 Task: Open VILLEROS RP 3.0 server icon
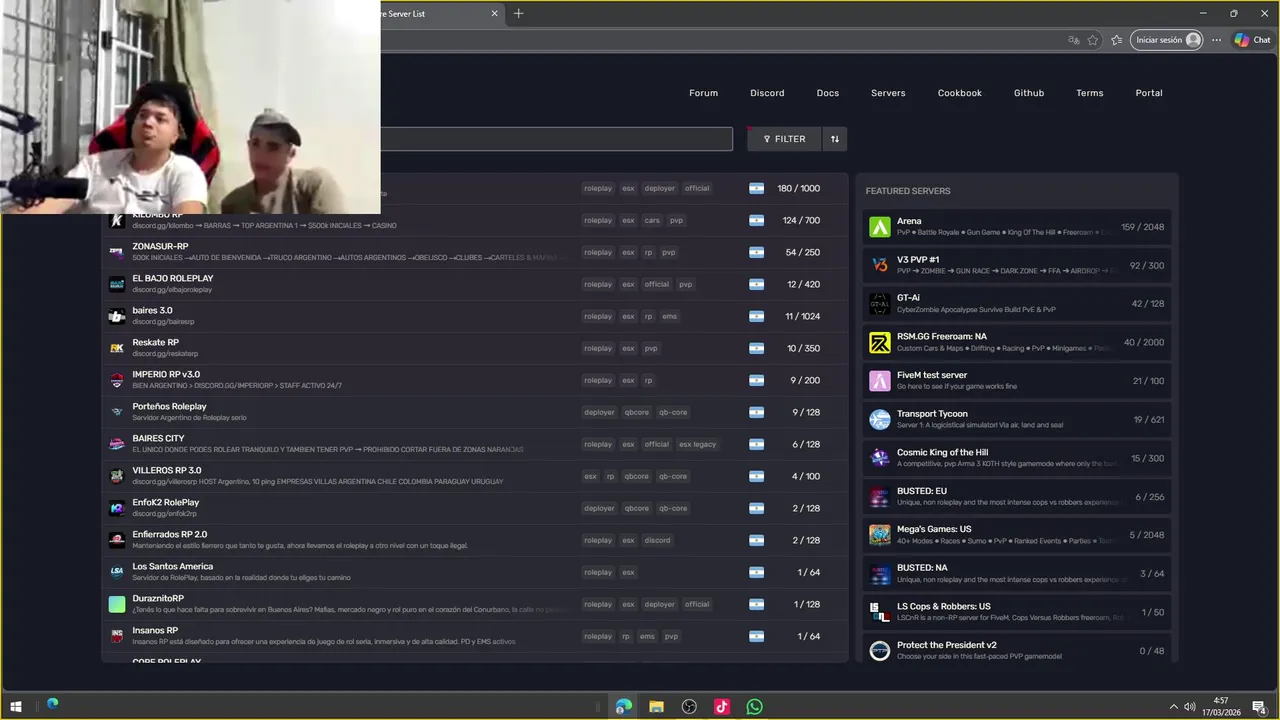click(117, 476)
